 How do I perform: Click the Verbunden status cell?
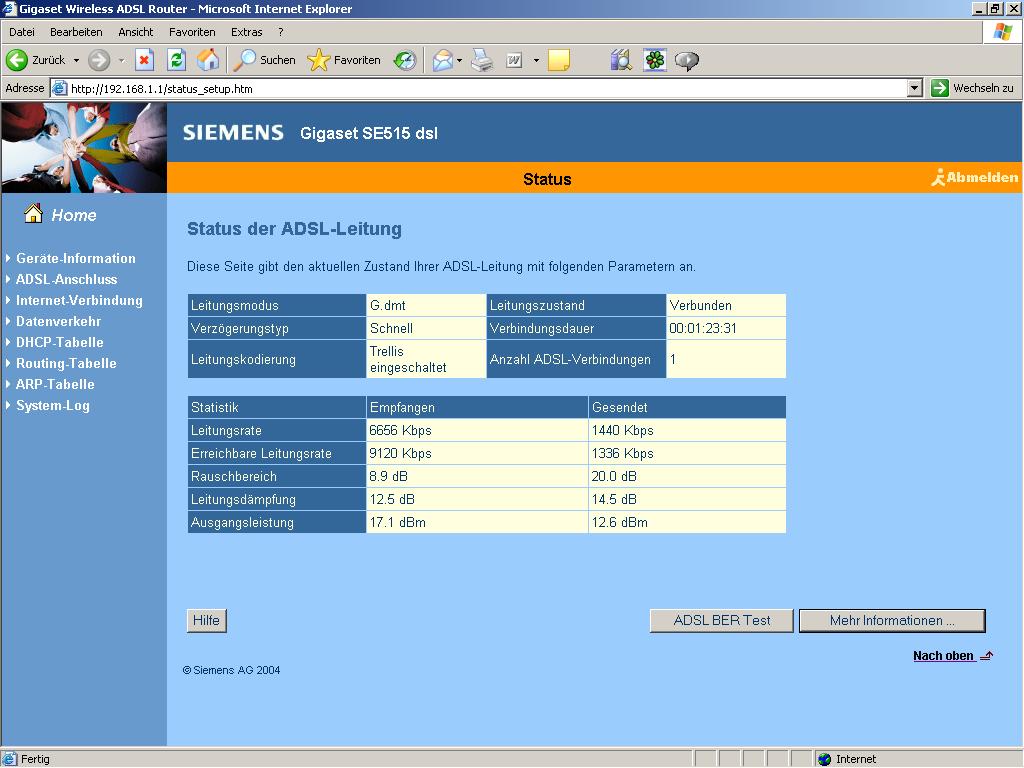[726, 305]
